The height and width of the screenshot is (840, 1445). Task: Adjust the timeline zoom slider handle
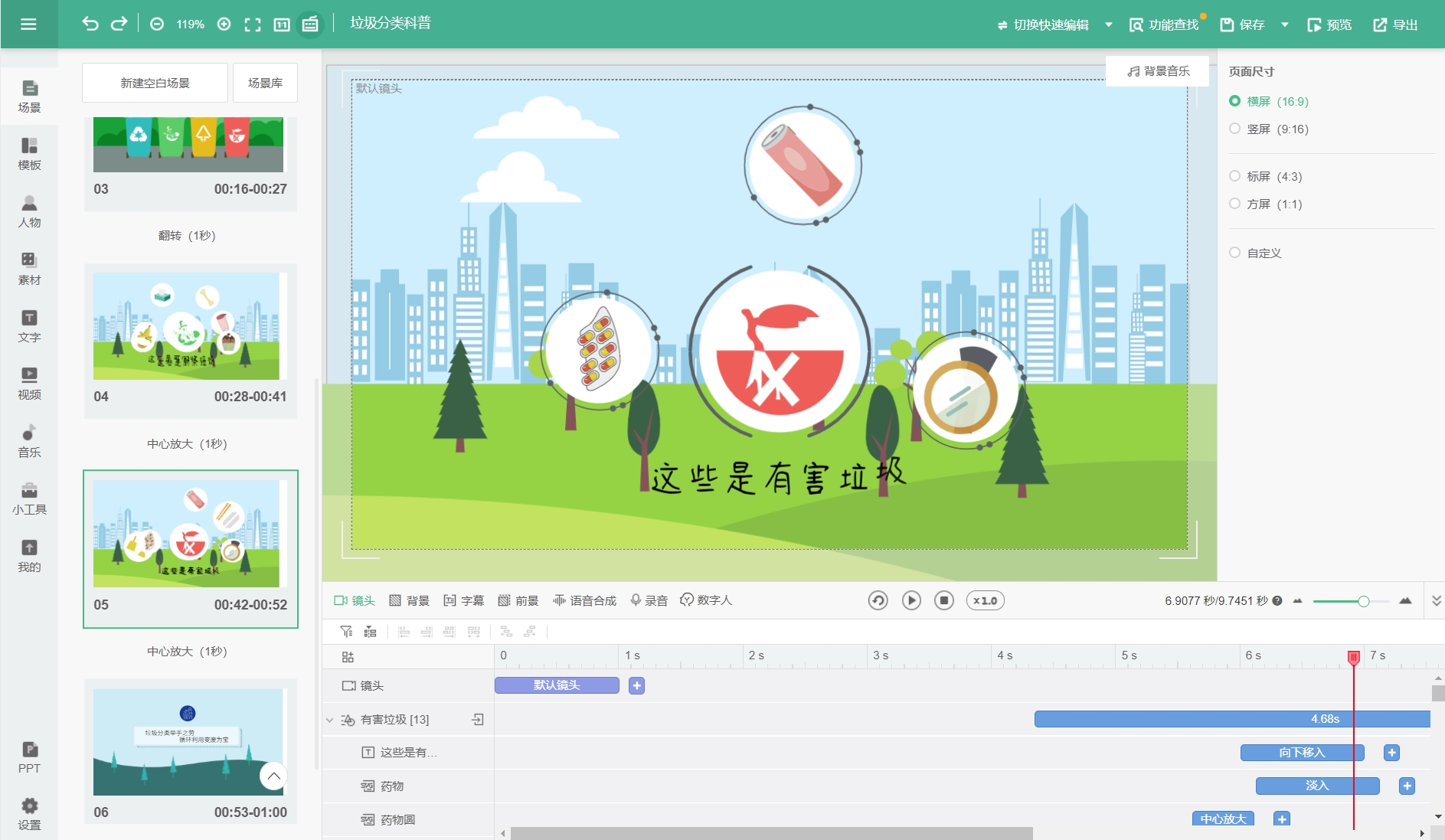tap(1364, 601)
